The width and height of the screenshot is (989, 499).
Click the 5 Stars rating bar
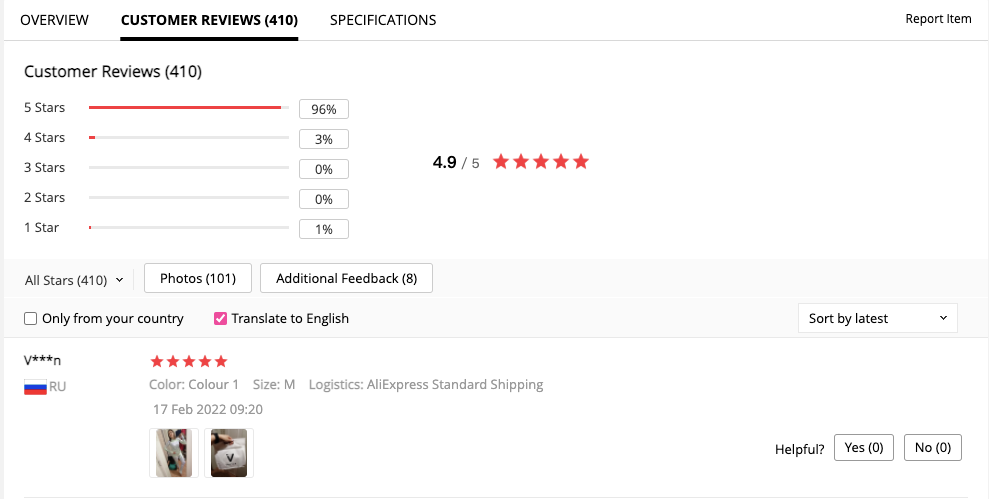click(x=188, y=108)
